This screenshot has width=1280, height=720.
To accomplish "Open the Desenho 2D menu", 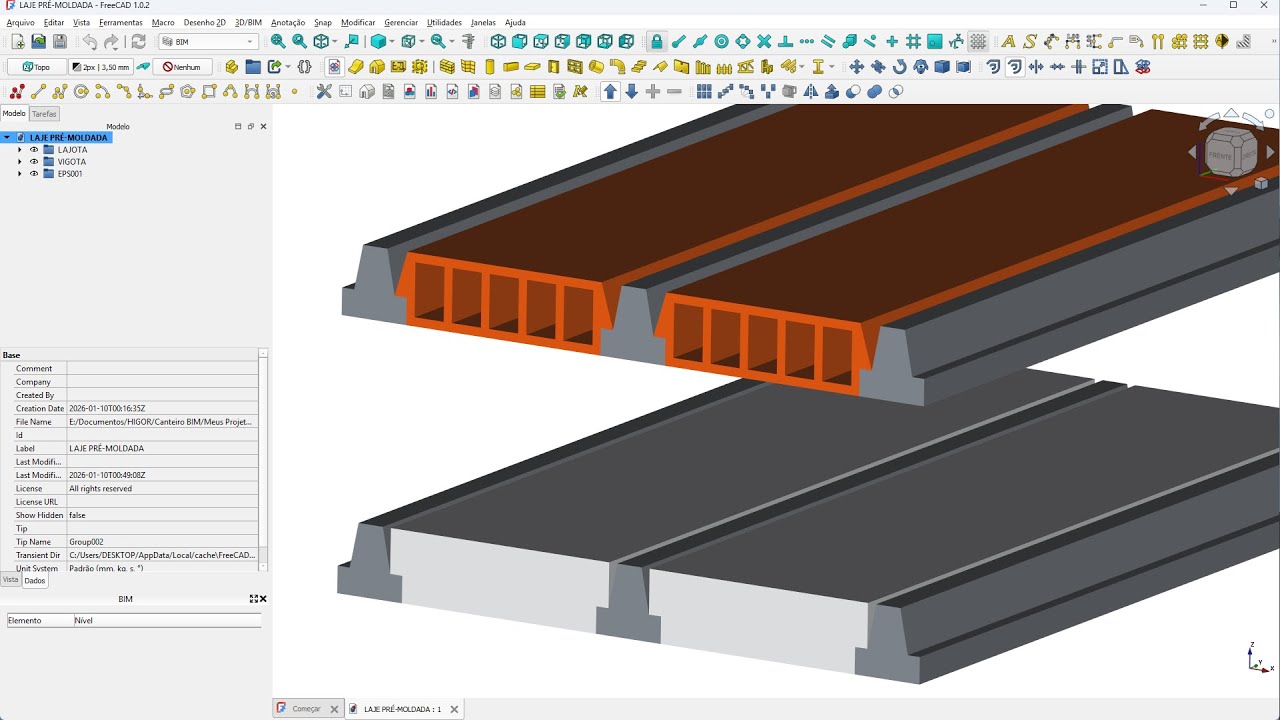I will click(205, 22).
